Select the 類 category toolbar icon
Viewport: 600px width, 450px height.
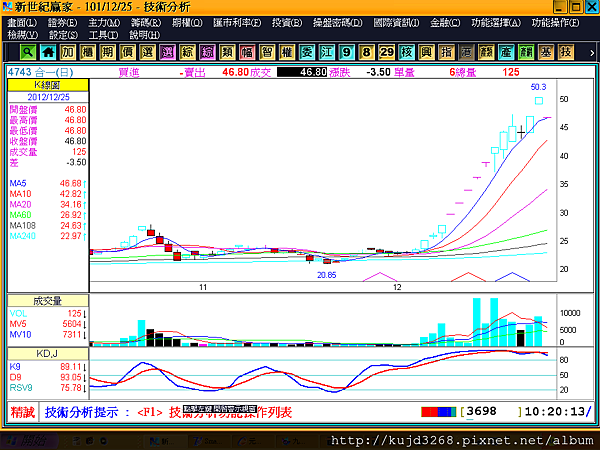[227, 52]
